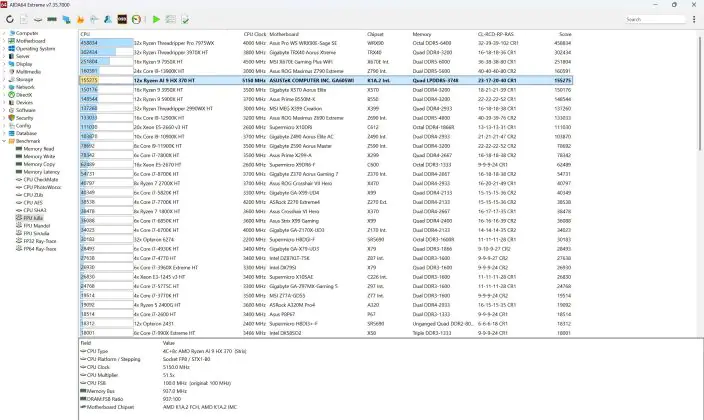
Task: Click the blue monitors toolbar icon
Action: click(66, 19)
